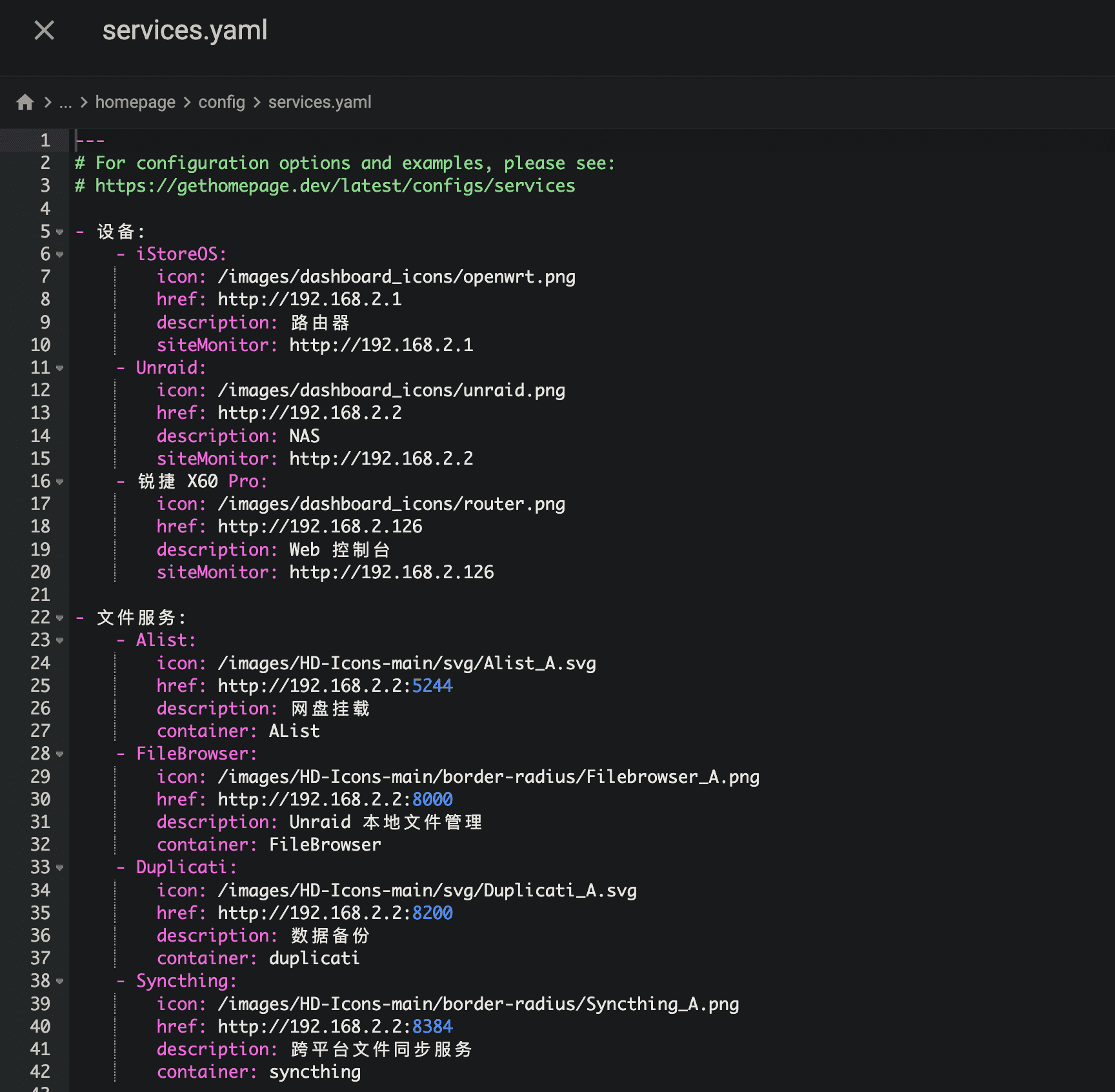The width and height of the screenshot is (1115, 1092).
Task: Expand the collapsed breadcrumb ellipsis
Action: pyautogui.click(x=65, y=103)
